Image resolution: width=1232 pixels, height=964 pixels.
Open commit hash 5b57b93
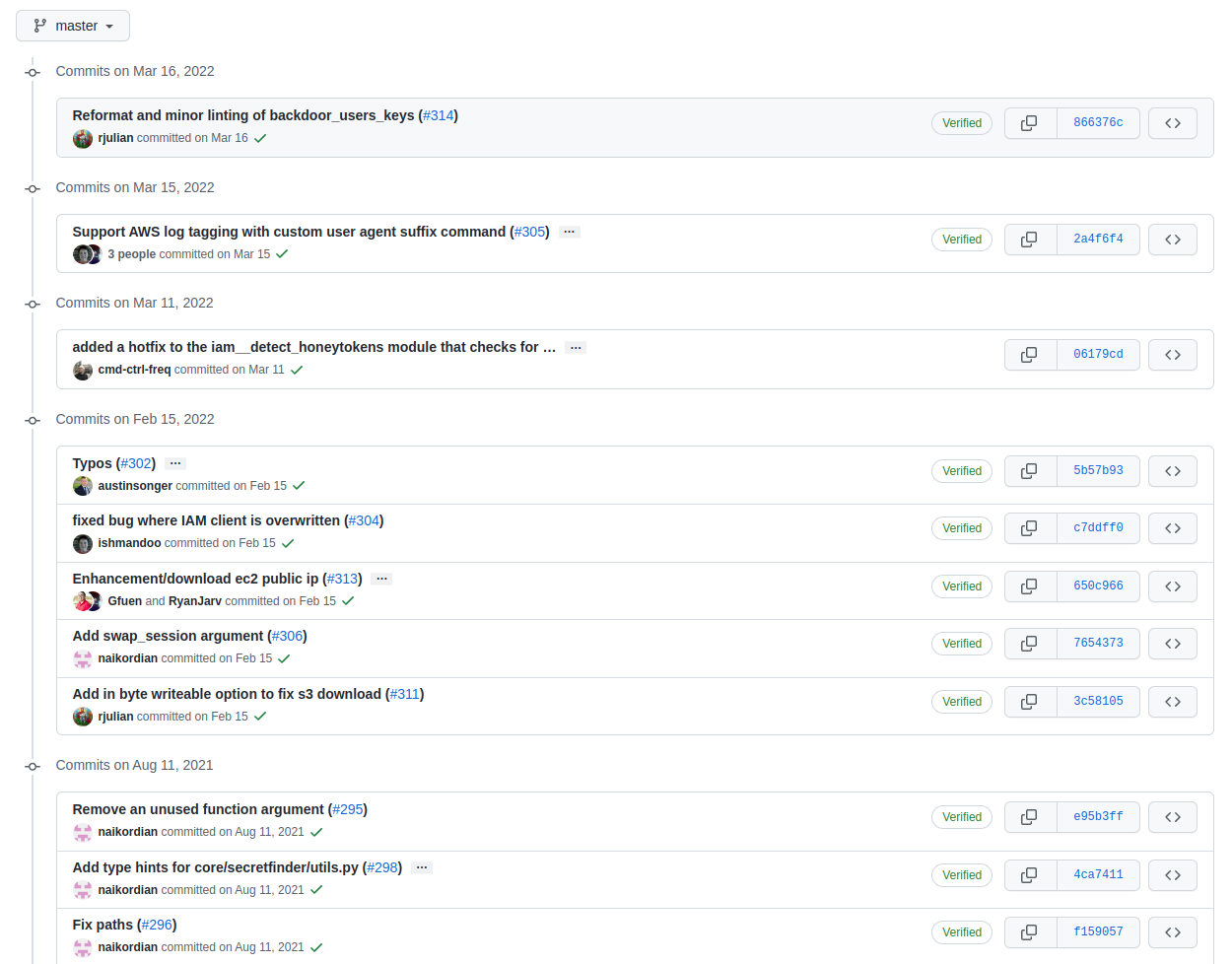pyautogui.click(x=1098, y=471)
